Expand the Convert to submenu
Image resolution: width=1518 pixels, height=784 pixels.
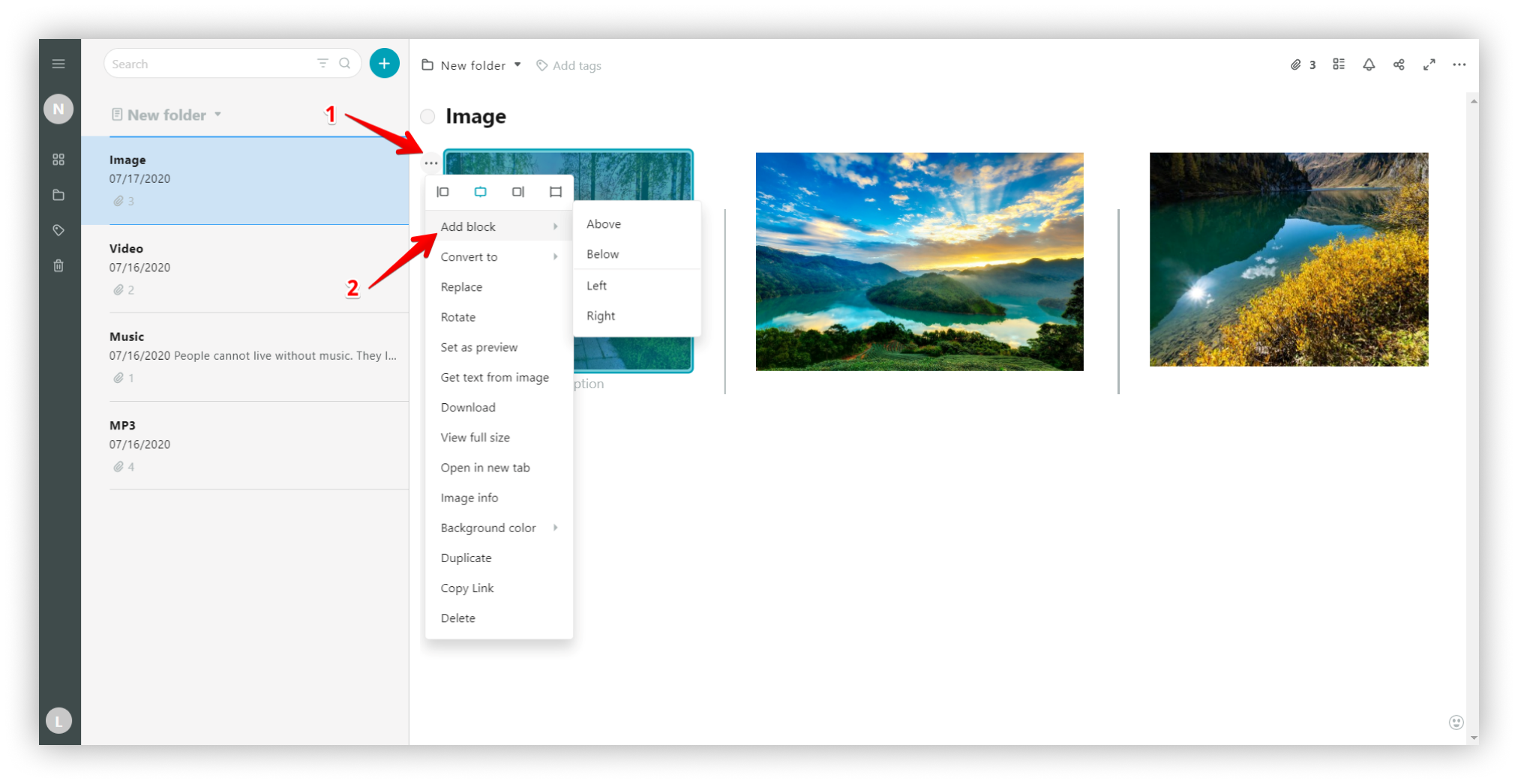499,256
